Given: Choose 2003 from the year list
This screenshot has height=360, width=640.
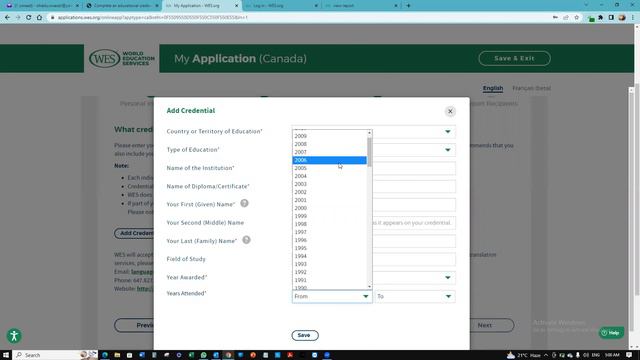Looking at the screenshot, I should click(x=329, y=184).
